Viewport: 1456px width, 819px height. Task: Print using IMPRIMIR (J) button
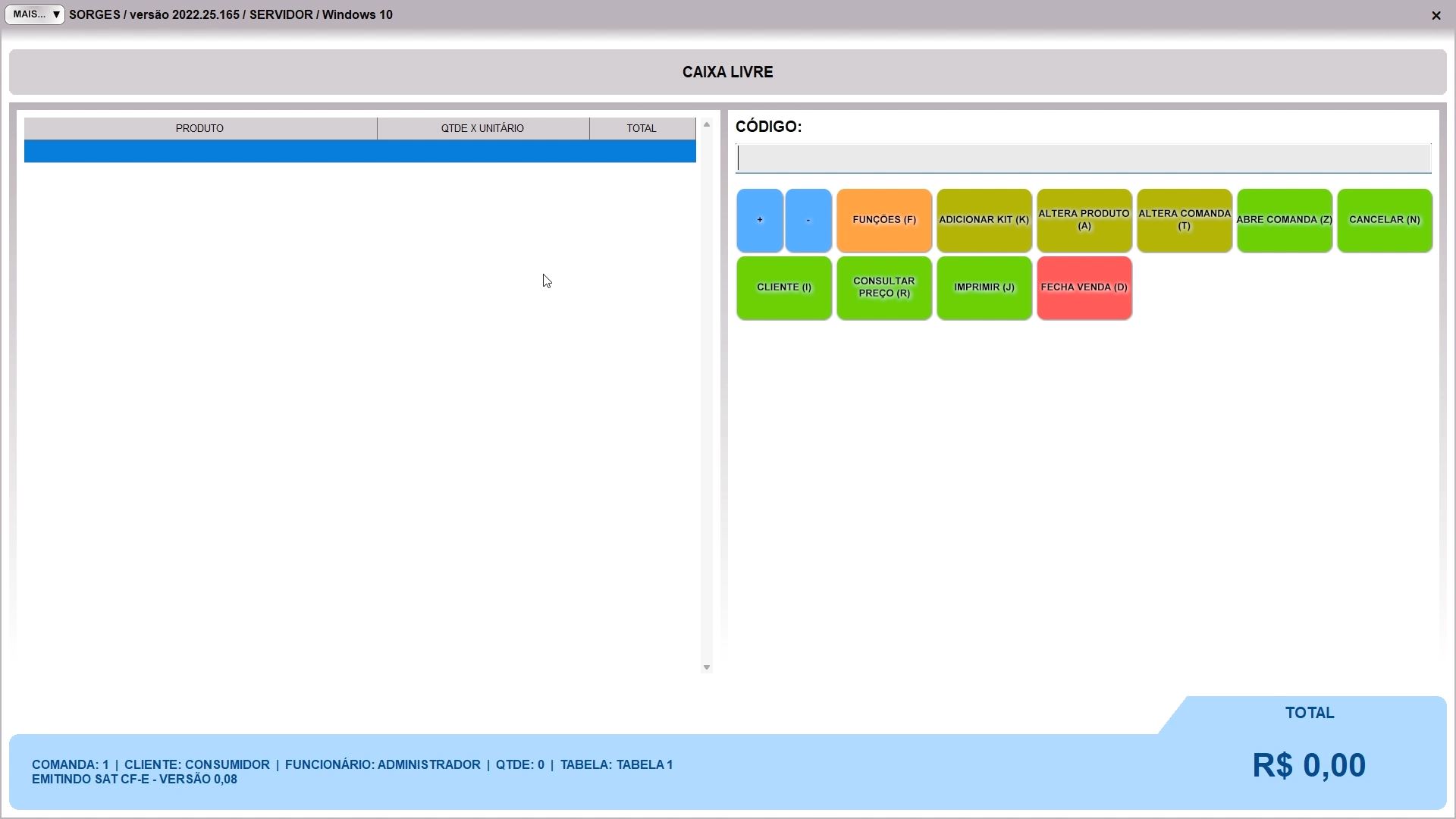pyautogui.click(x=984, y=287)
